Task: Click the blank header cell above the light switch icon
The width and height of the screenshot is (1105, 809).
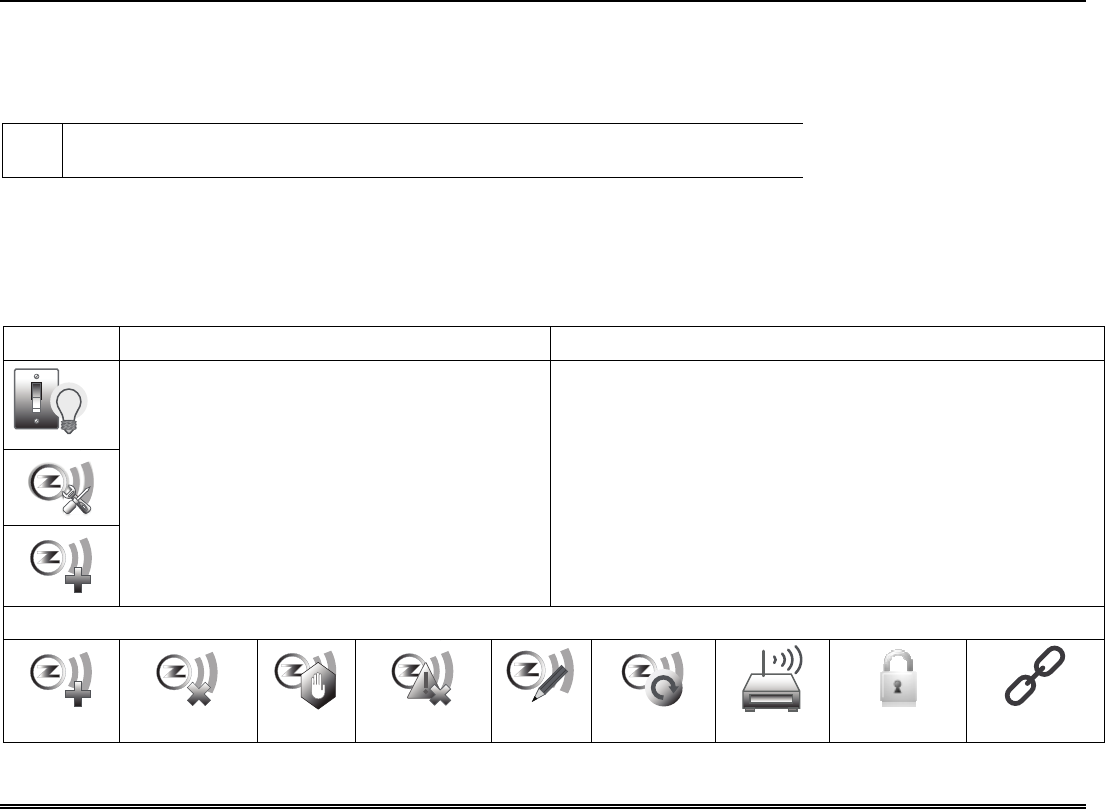Action: (61, 343)
